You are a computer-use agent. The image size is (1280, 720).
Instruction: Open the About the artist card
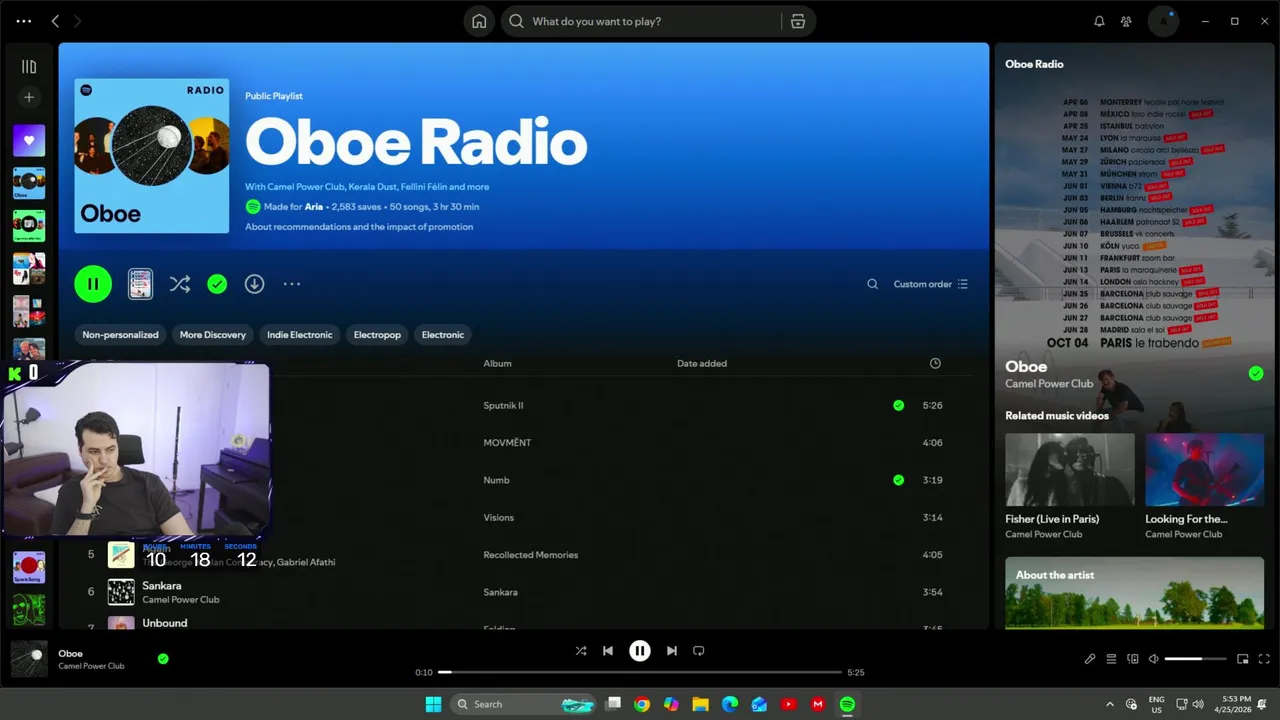click(1134, 593)
